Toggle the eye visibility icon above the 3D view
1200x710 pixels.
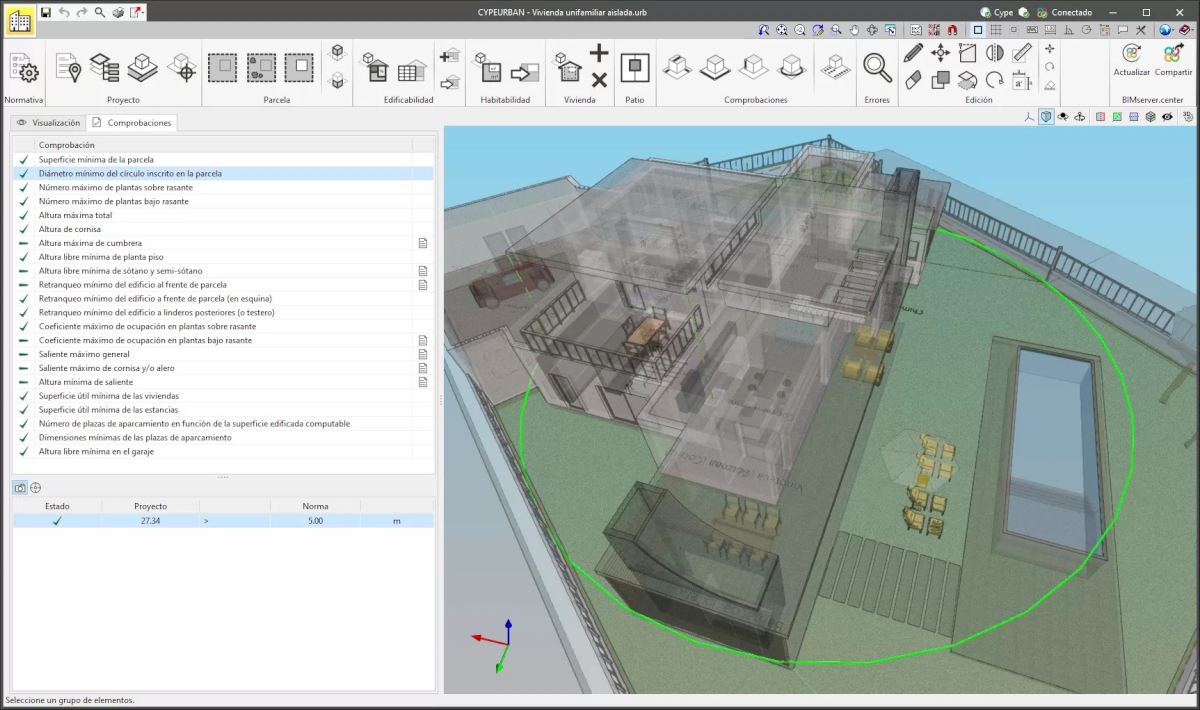(1166, 117)
